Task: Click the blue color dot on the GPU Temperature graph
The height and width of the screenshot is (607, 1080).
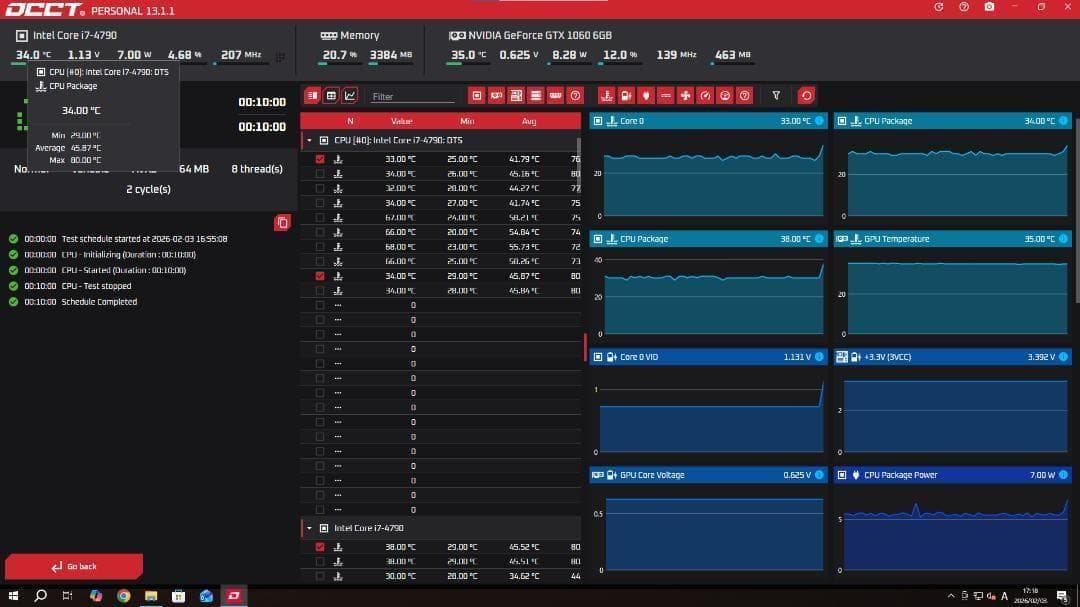Action: (x=1063, y=239)
